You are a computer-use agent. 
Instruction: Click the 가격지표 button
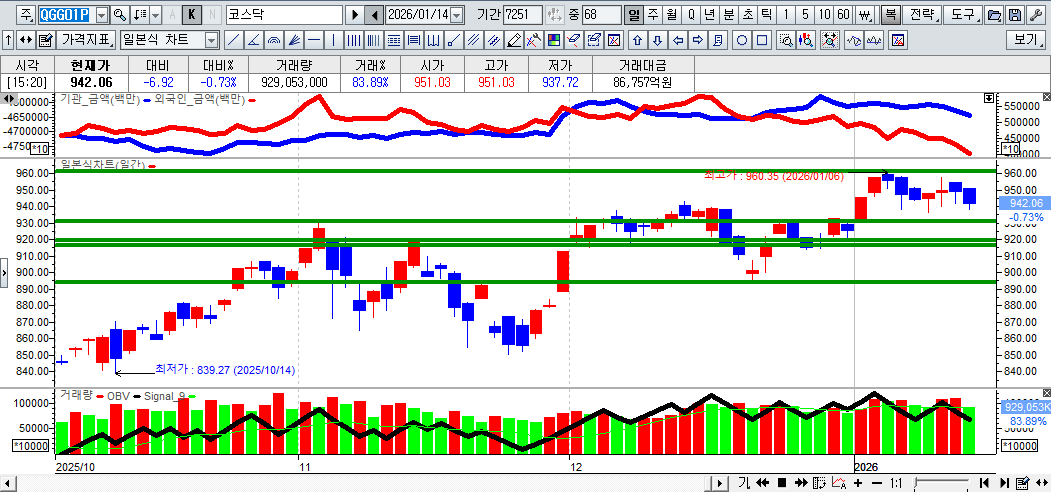coord(87,40)
